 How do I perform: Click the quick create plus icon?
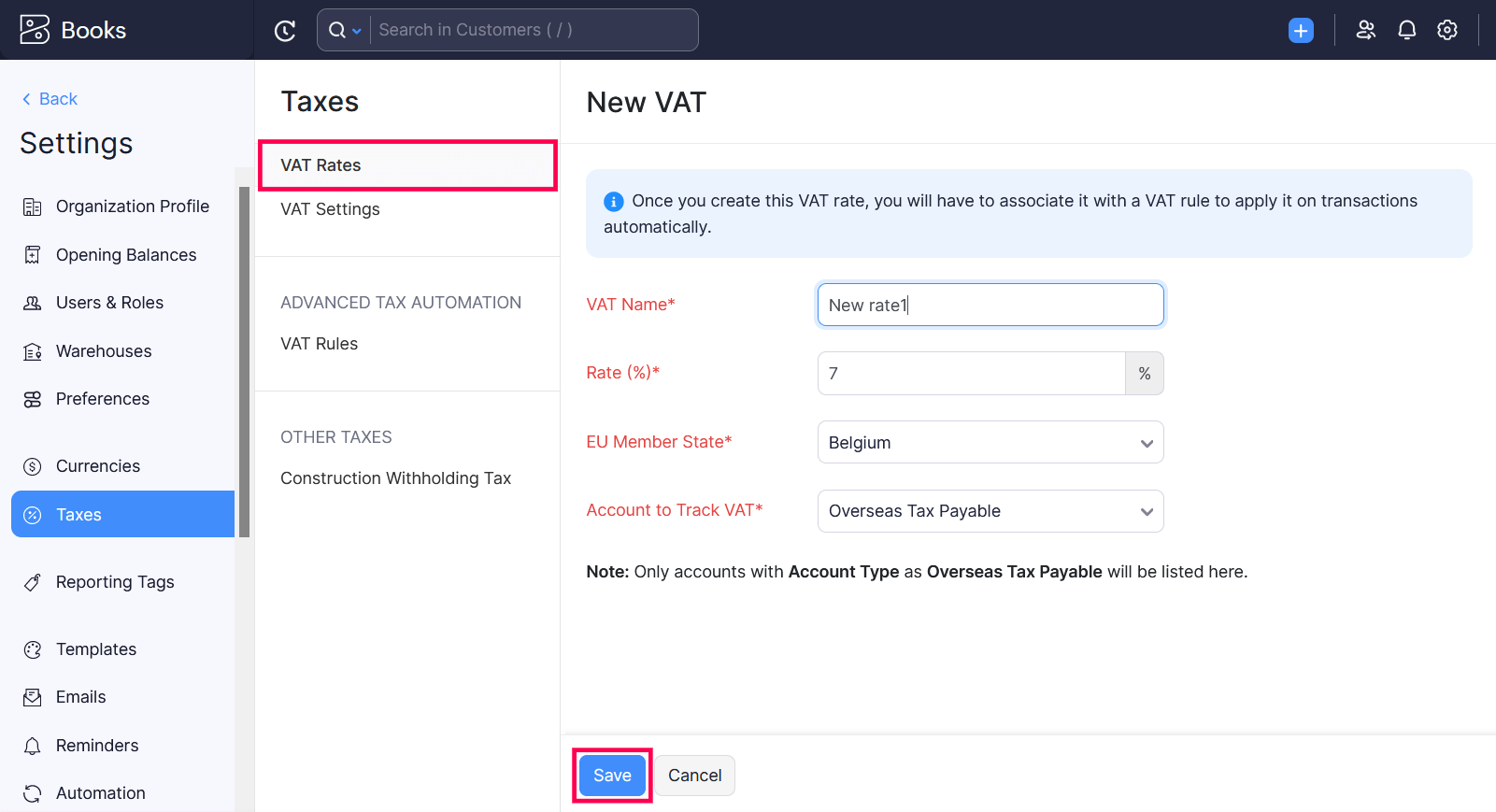tap(1301, 31)
